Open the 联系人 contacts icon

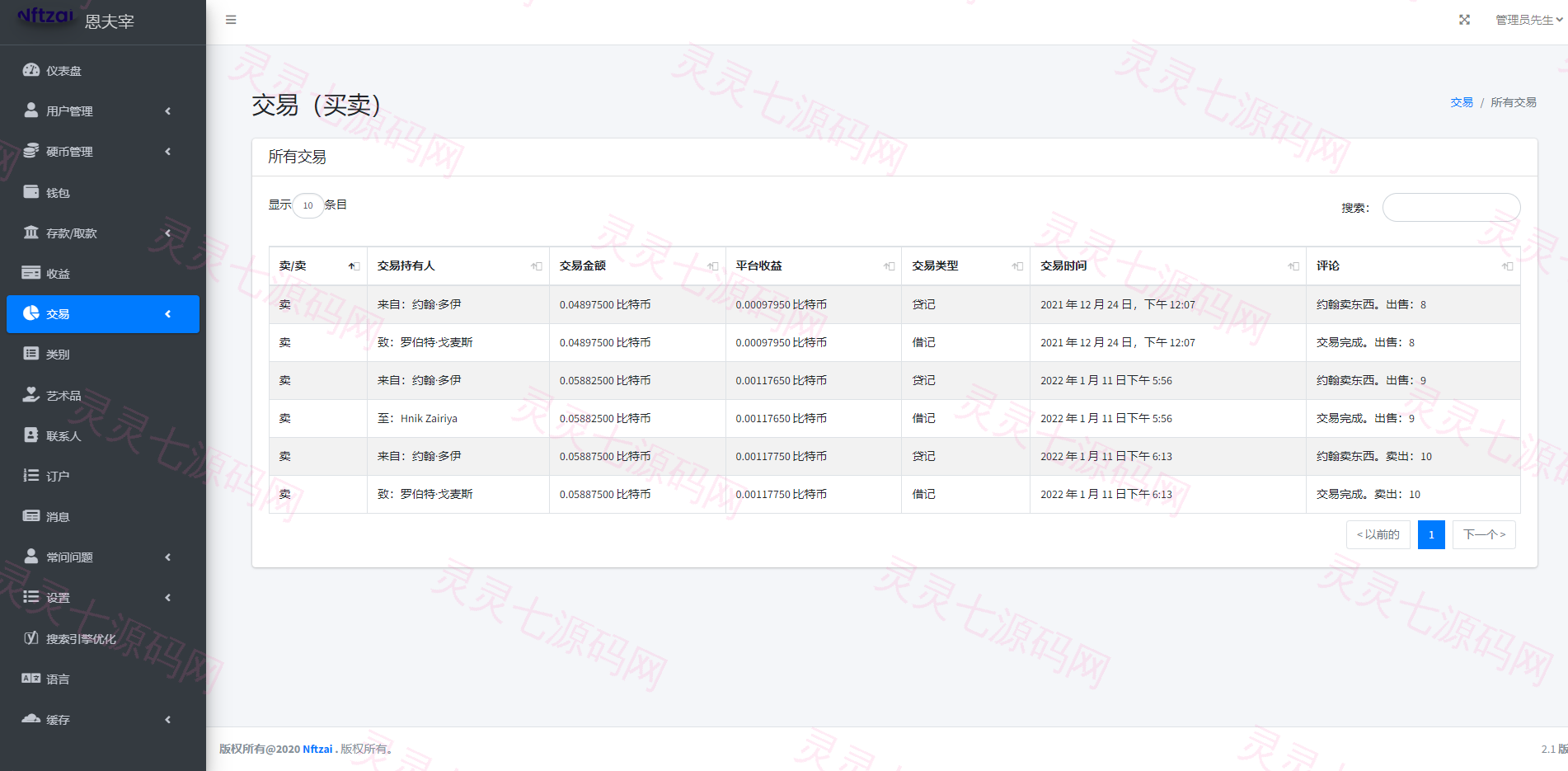(31, 435)
